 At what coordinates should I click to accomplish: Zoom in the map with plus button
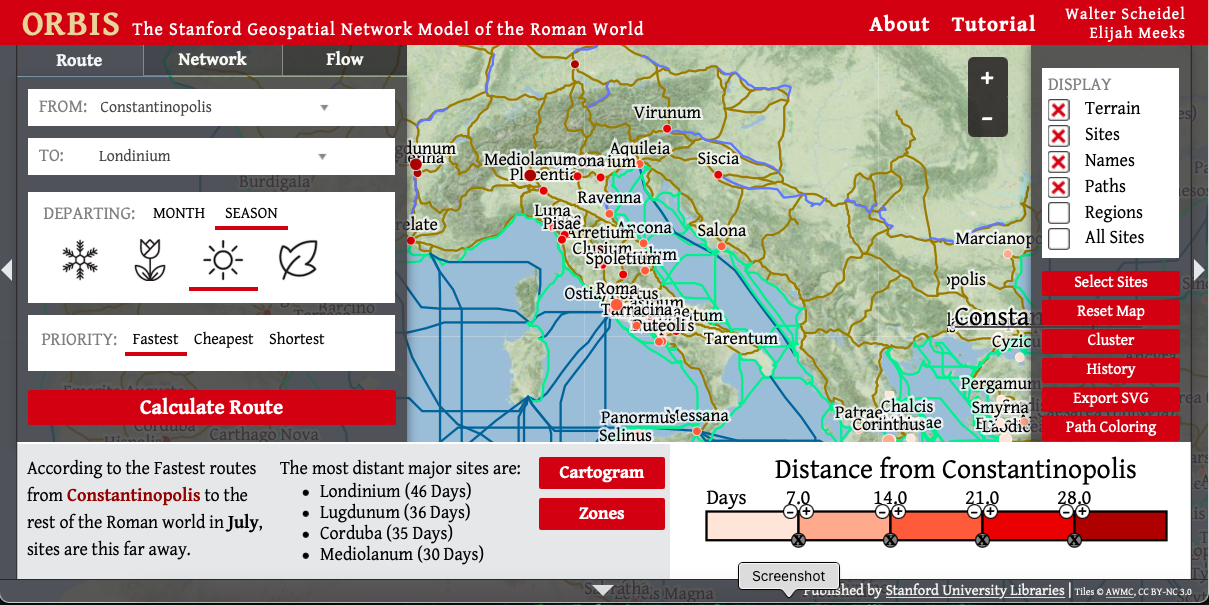click(x=987, y=78)
